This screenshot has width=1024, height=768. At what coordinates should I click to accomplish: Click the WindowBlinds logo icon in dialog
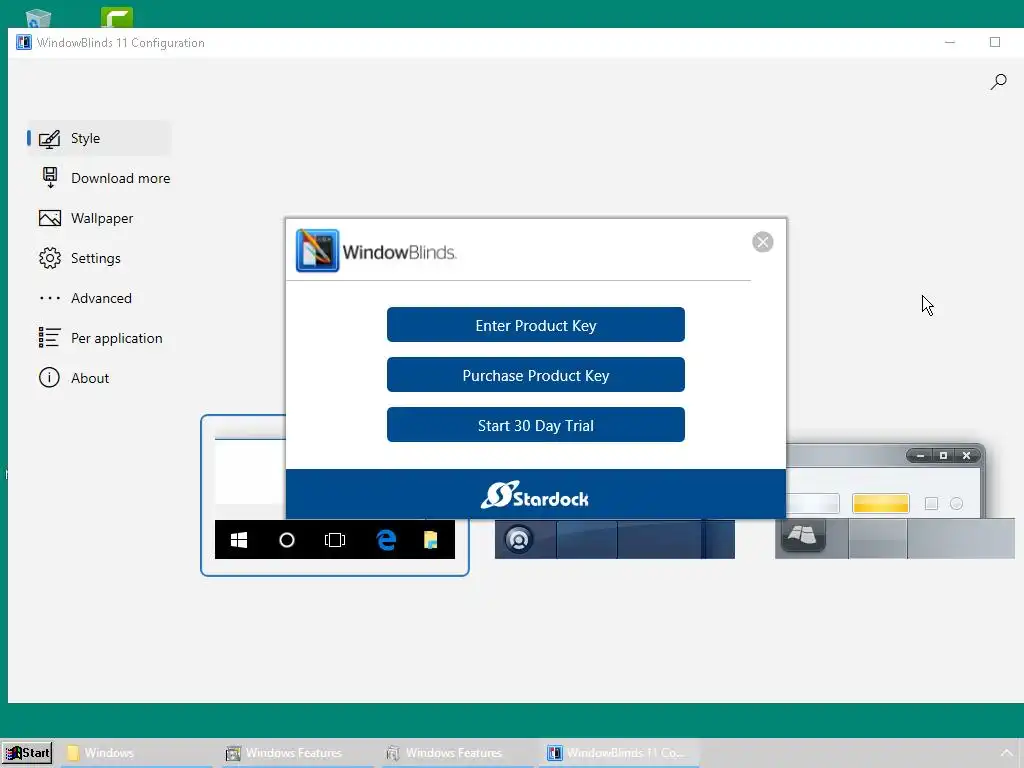coord(317,250)
